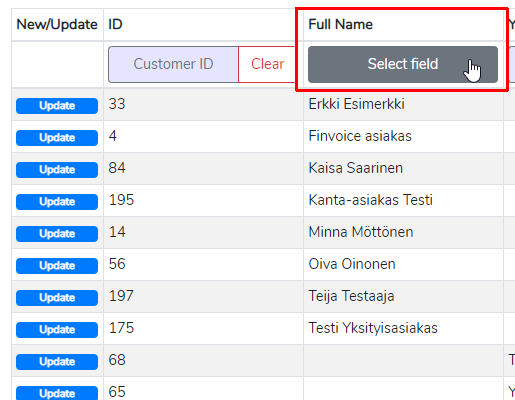Select the Full Name column header
Image resolution: width=515 pixels, height=400 pixels.
(x=341, y=24)
